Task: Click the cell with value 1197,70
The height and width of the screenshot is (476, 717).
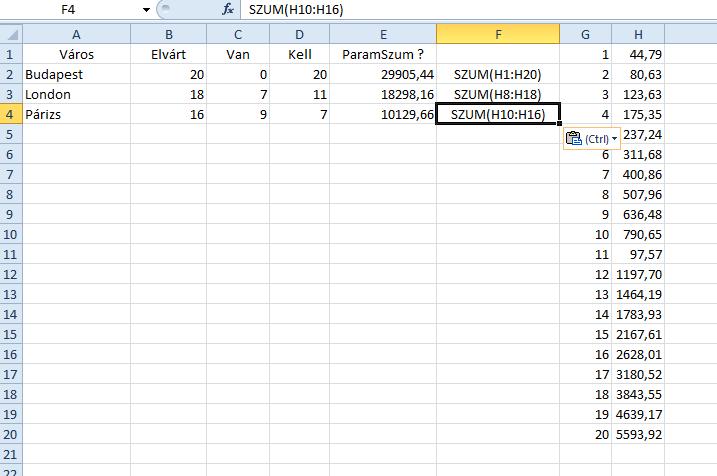Action: click(638, 275)
